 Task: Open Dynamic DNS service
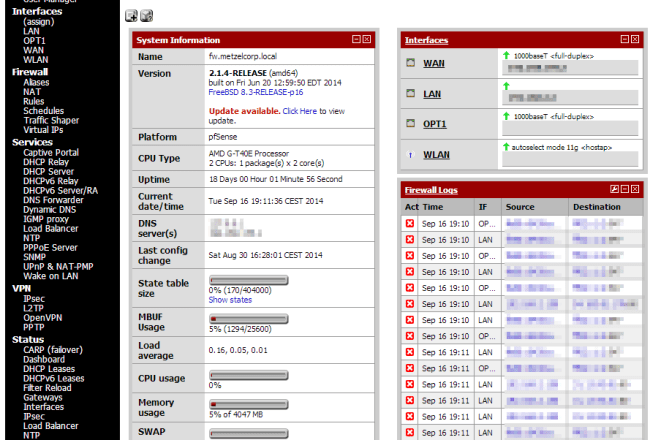click(x=50, y=209)
